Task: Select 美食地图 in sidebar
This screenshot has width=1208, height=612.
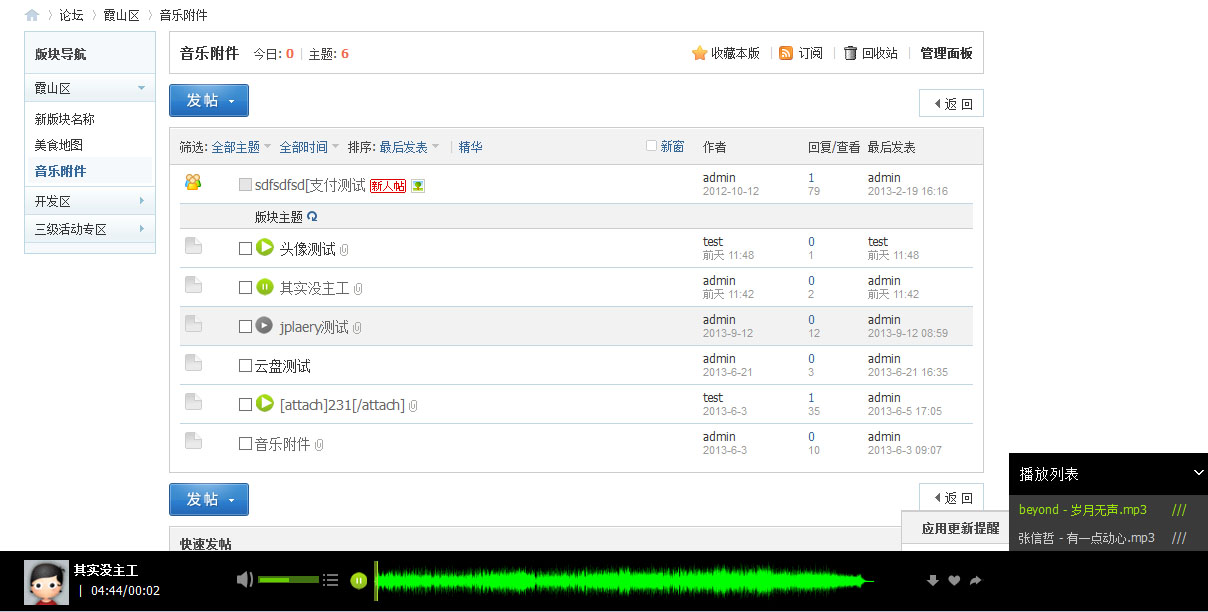Action: point(60,145)
